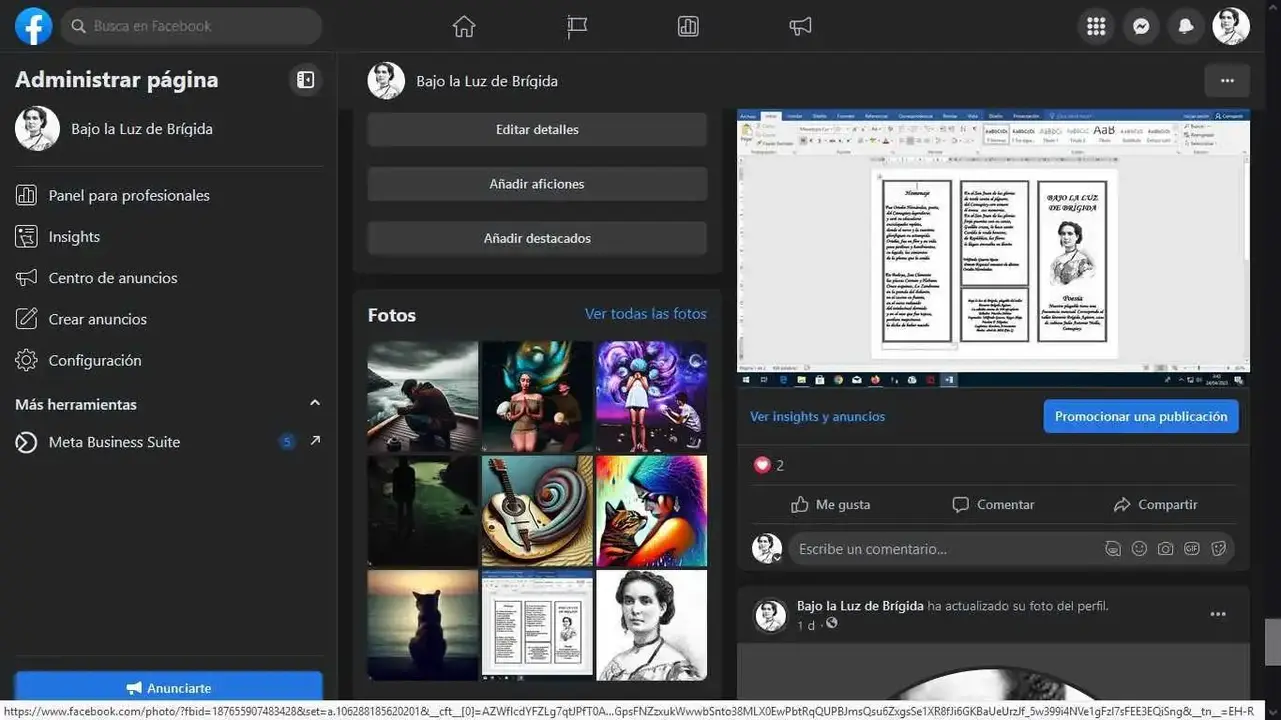Click Me gusta on the post

[831, 505]
